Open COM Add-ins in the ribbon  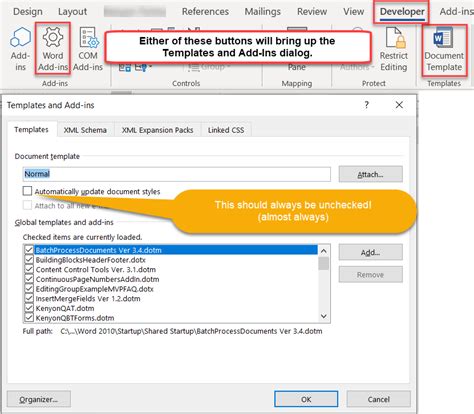[x=88, y=49]
